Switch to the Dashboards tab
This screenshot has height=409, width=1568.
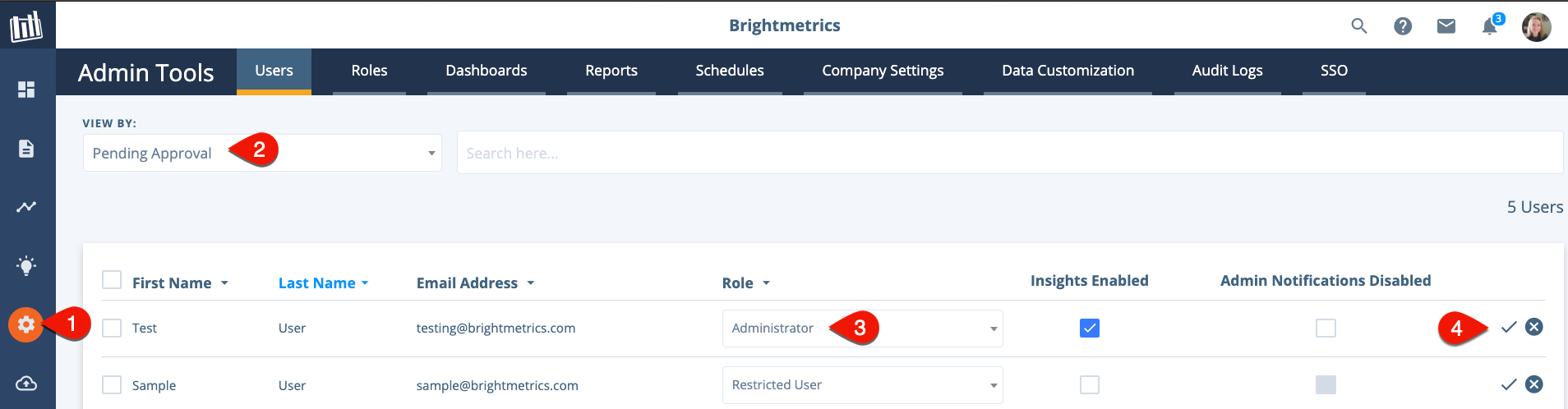[487, 71]
